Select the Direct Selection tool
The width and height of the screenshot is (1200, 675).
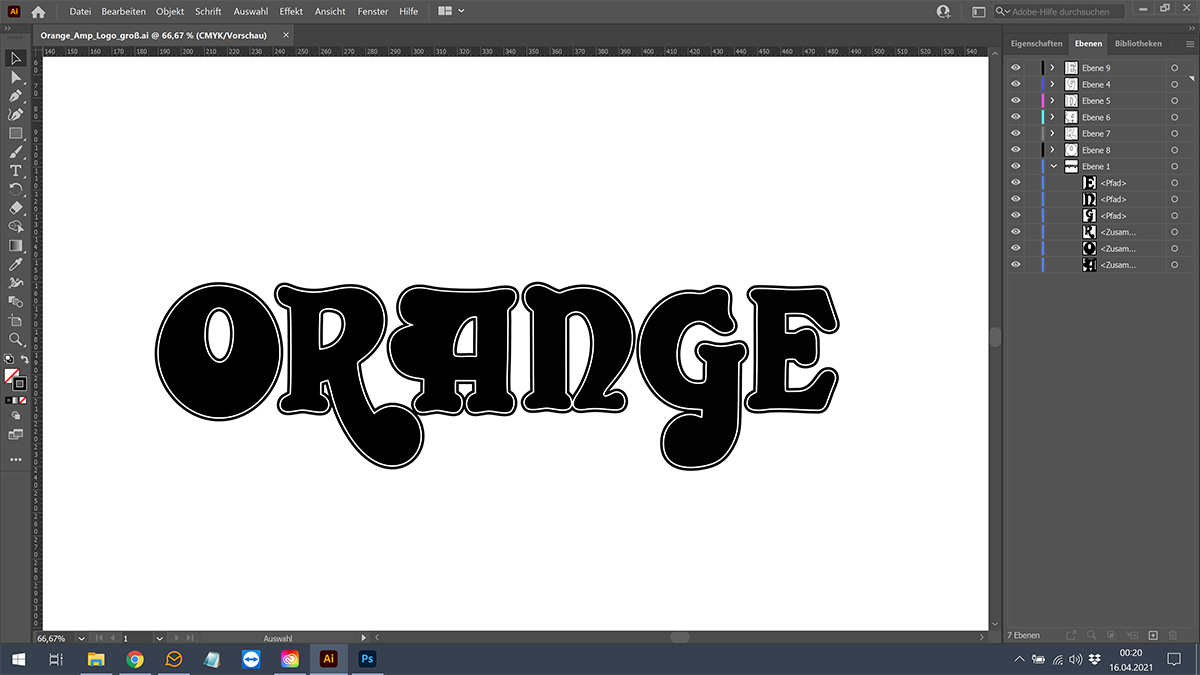16,77
